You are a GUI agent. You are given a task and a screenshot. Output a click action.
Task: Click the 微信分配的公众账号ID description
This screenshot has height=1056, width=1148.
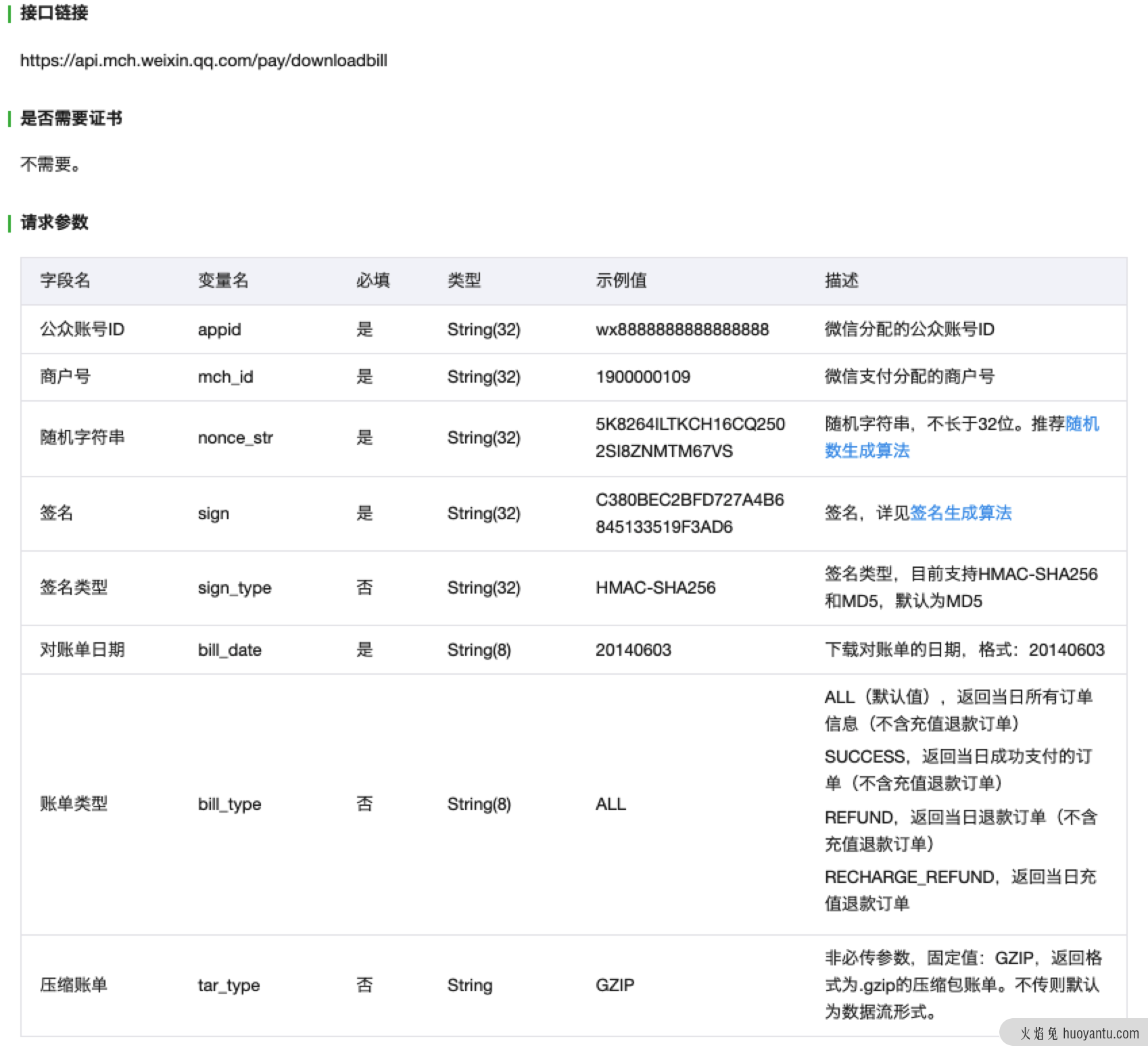909,329
